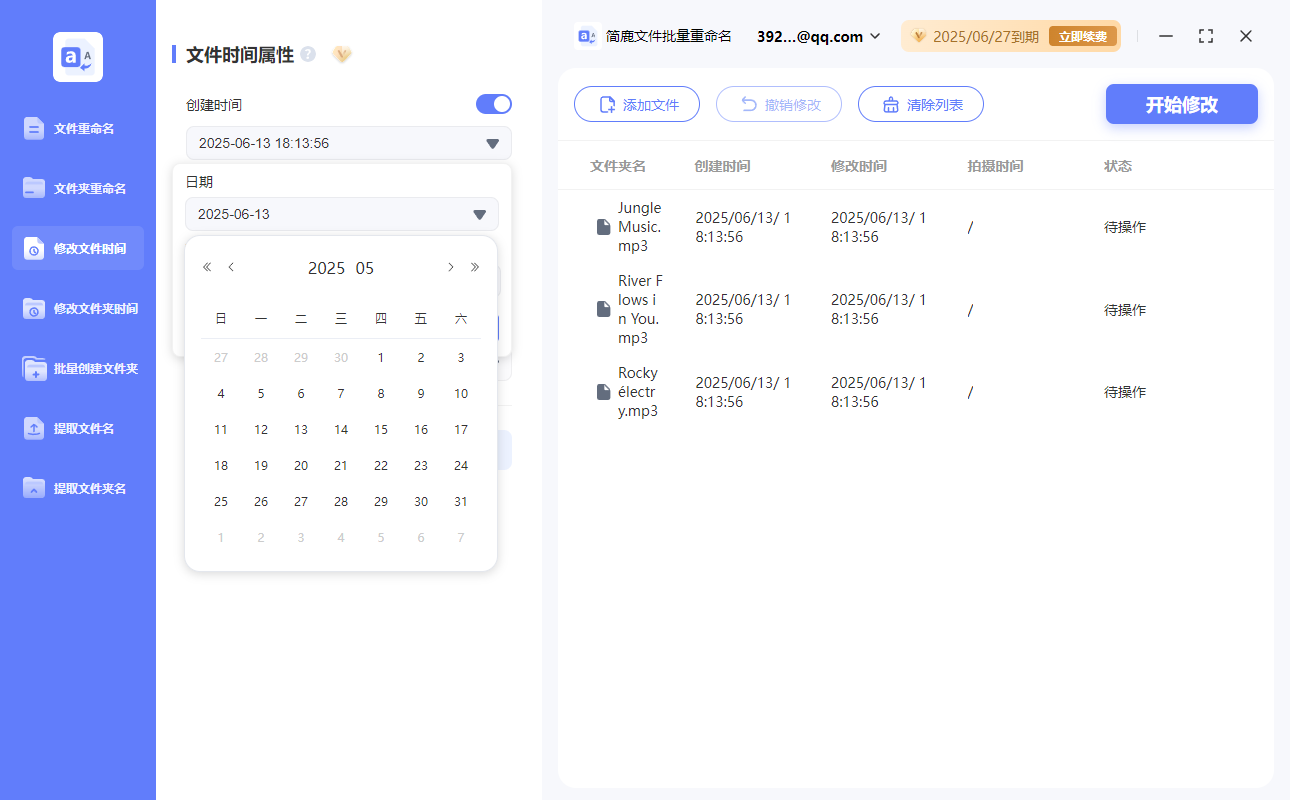Click 添加文件 to add files
This screenshot has width=1290, height=800.
pos(637,103)
